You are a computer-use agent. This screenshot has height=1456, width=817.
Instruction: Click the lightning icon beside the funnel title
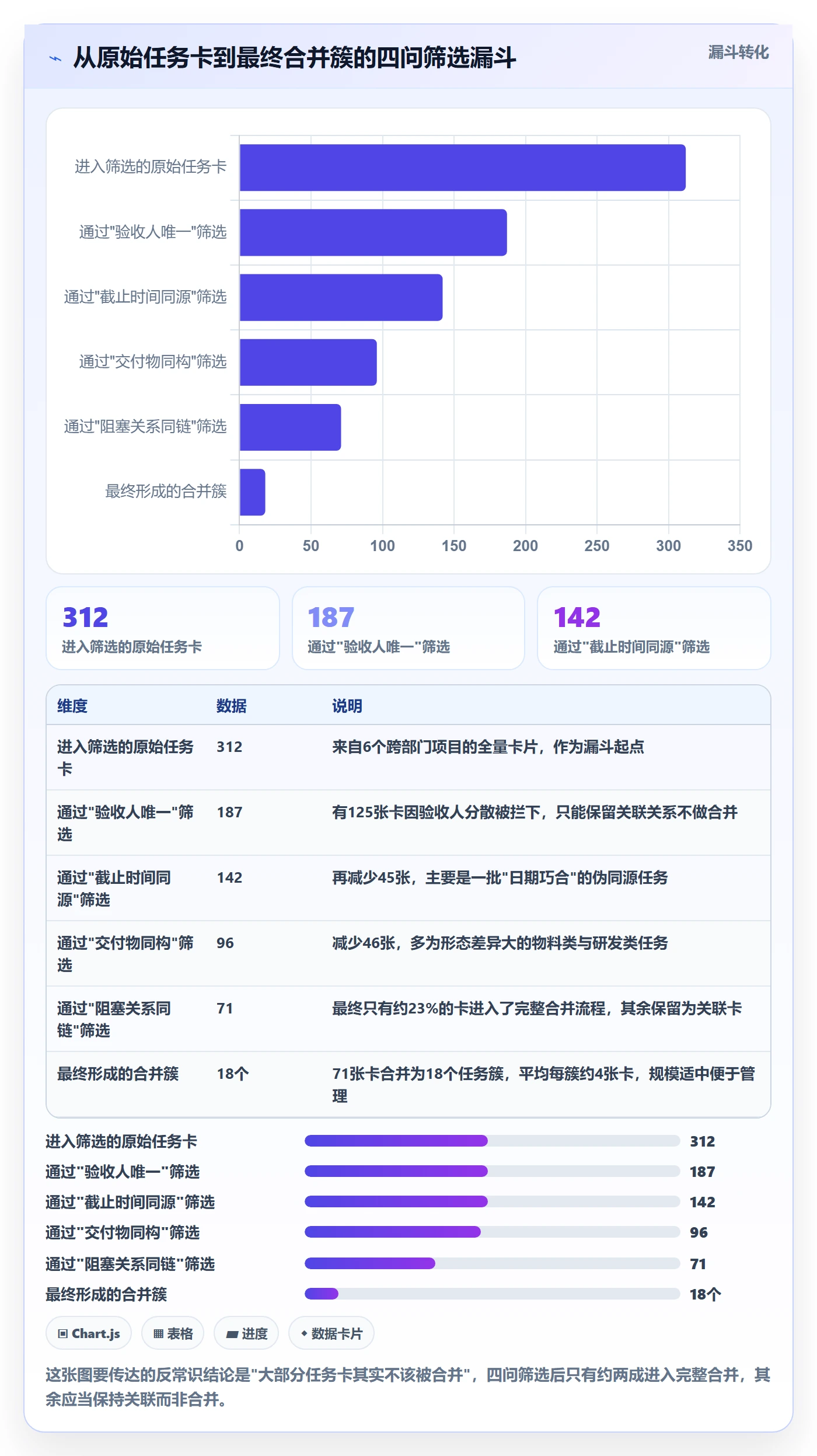pos(55,58)
